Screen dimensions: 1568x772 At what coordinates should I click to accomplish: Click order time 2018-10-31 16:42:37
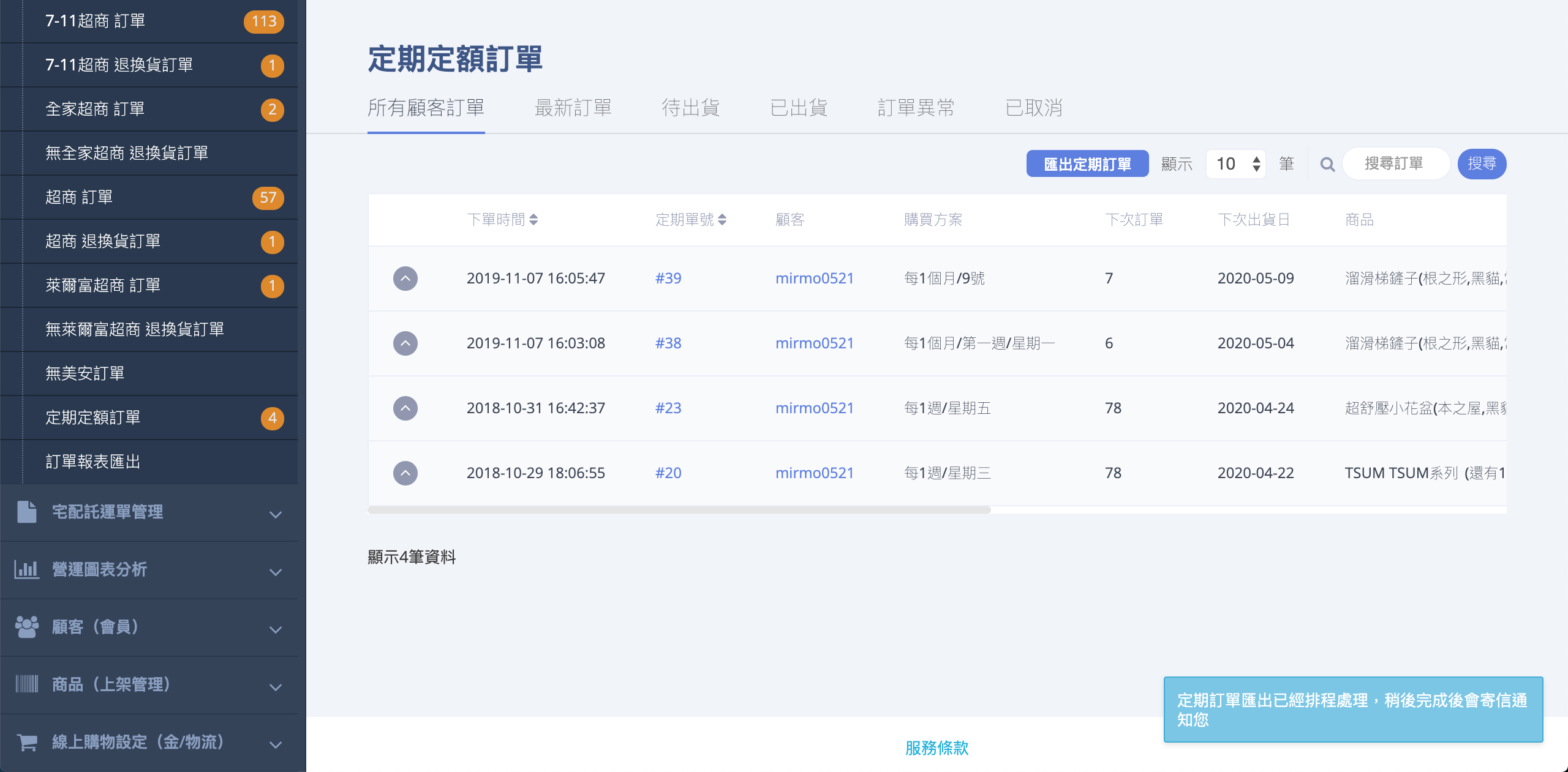(536, 408)
